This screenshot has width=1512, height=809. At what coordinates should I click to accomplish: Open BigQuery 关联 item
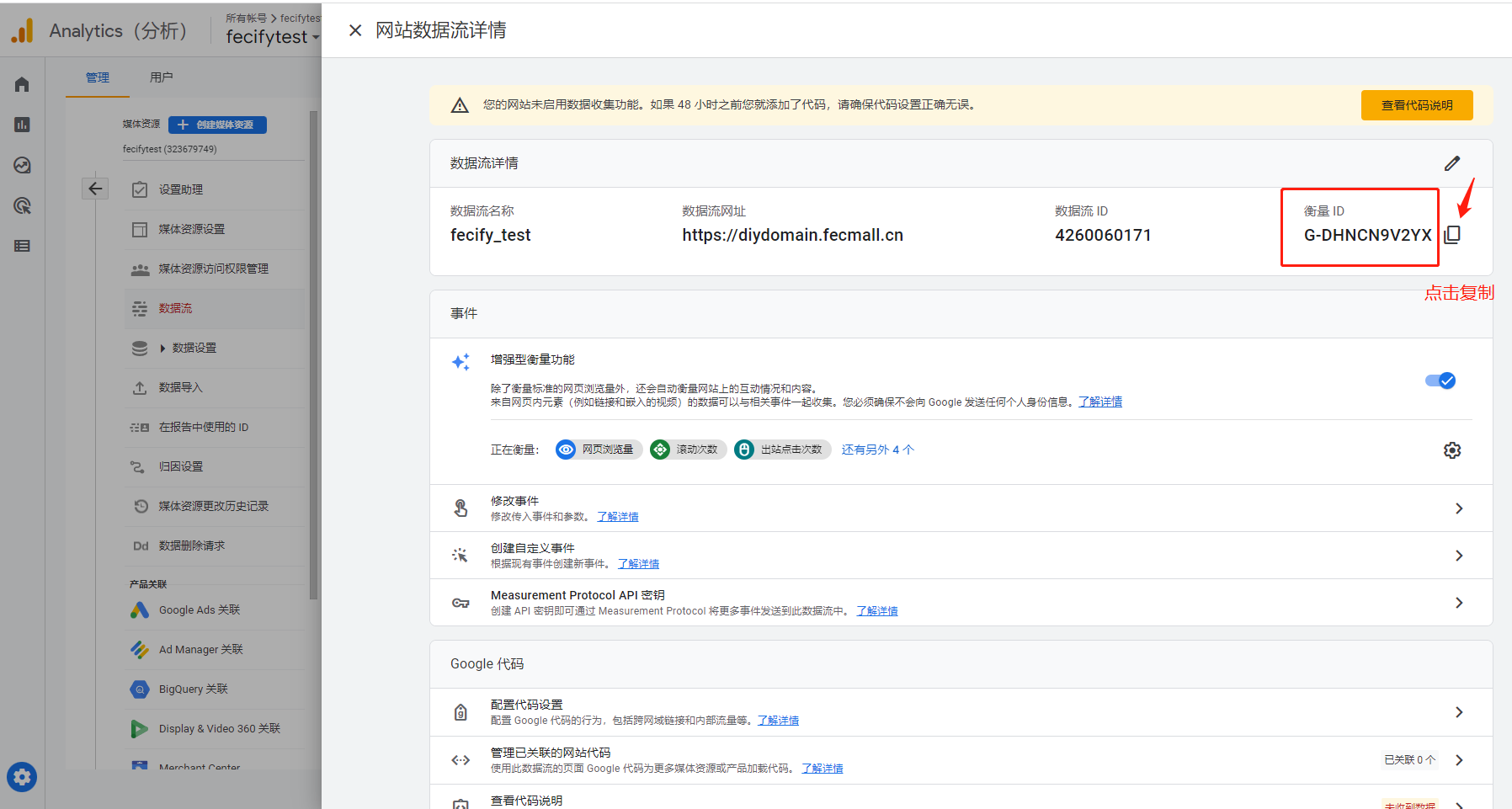pyautogui.click(x=215, y=689)
